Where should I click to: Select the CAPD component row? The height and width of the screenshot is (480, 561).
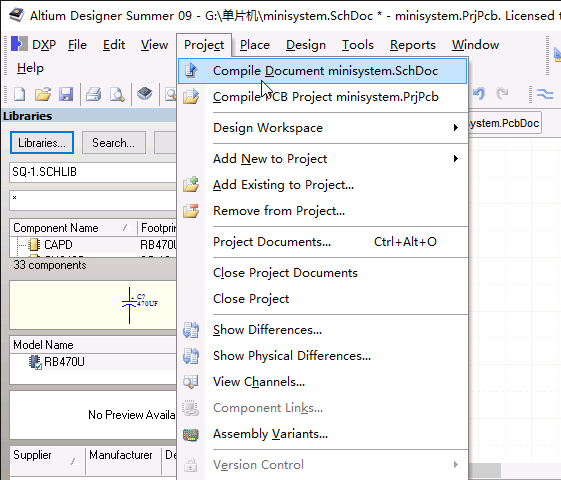(93, 245)
